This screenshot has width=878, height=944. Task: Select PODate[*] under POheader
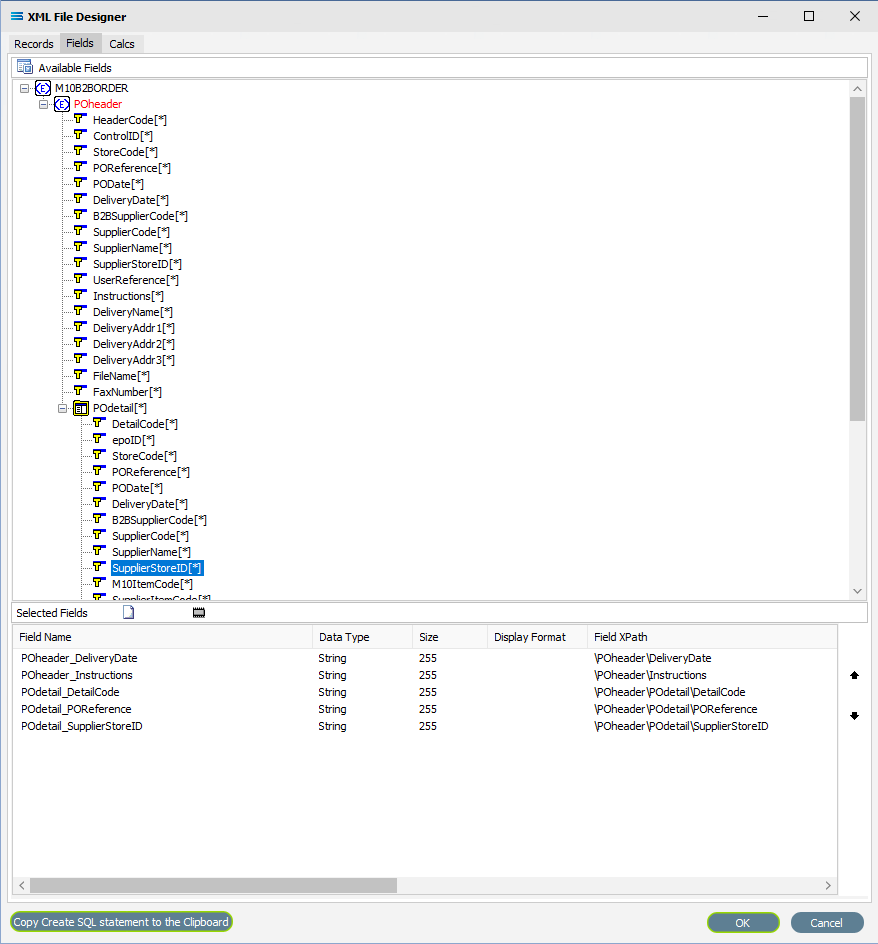pyautogui.click(x=118, y=184)
